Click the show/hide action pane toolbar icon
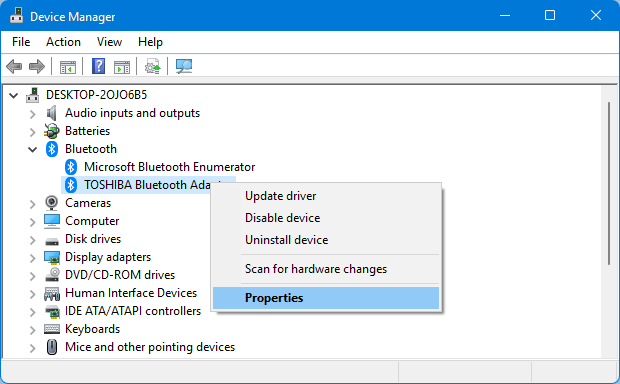This screenshot has height=384, width=620. tap(122, 66)
